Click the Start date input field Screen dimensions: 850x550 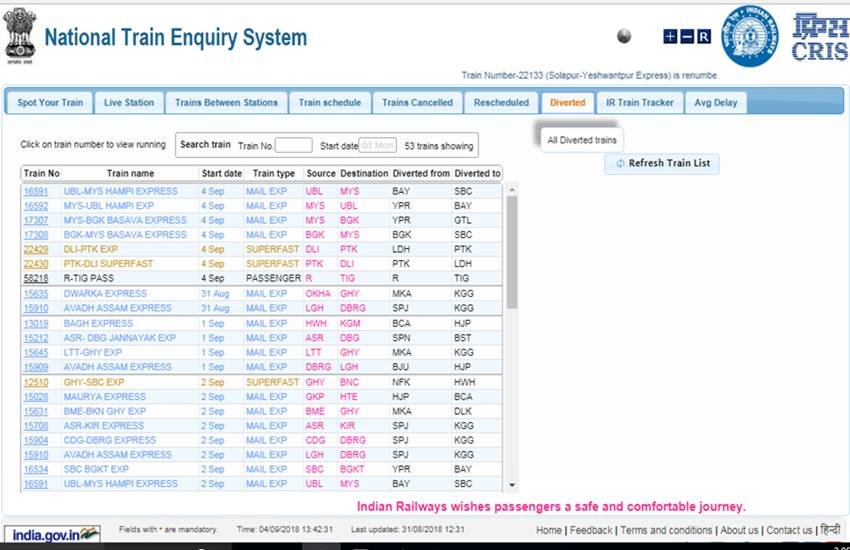click(x=377, y=145)
